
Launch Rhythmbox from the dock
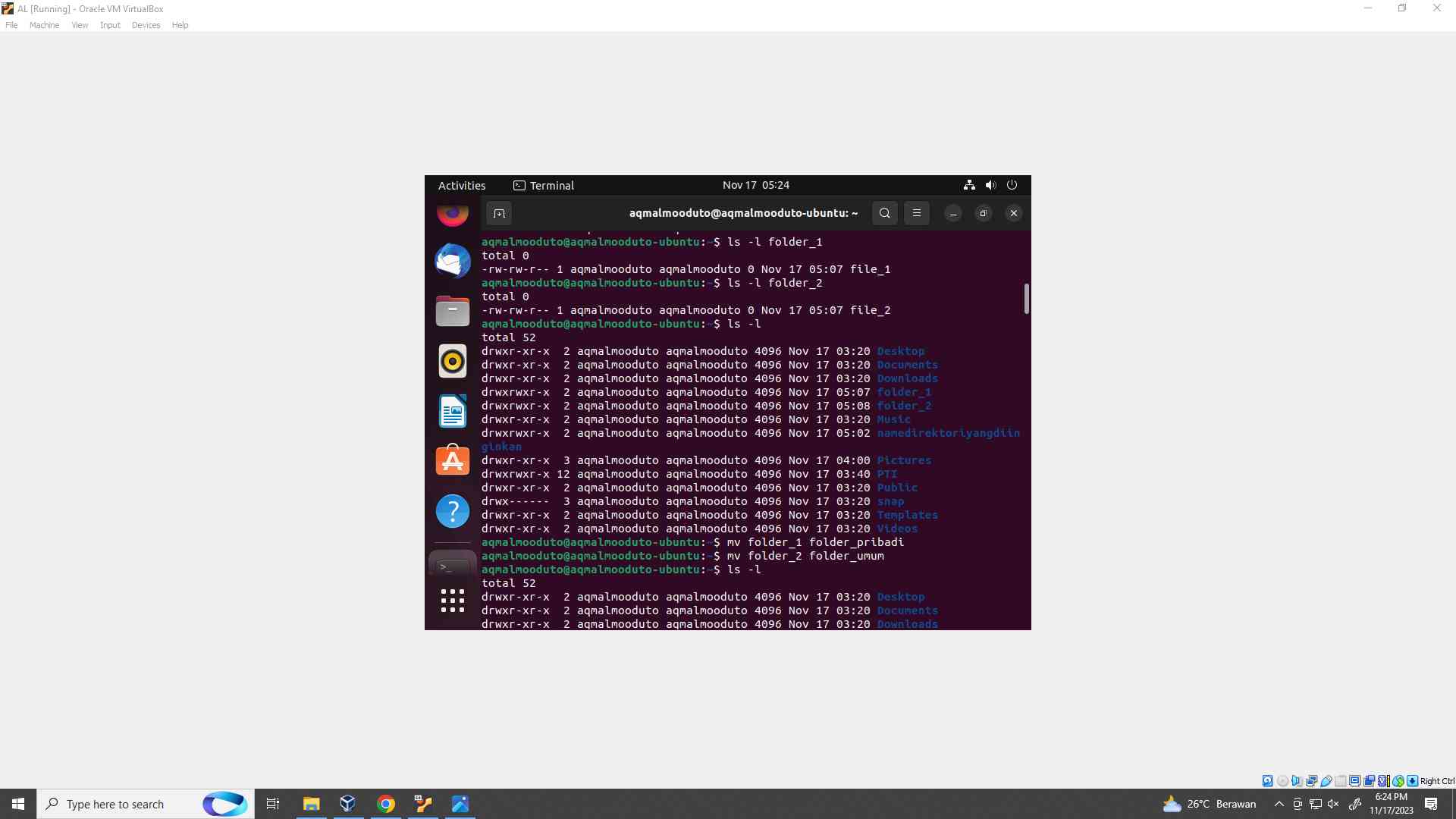pyautogui.click(x=453, y=361)
